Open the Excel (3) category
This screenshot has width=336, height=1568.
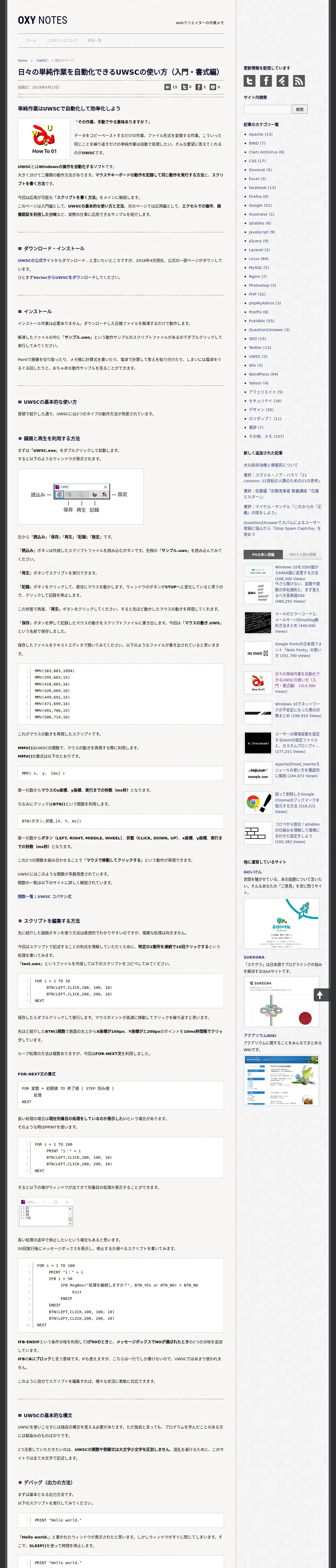(x=257, y=179)
